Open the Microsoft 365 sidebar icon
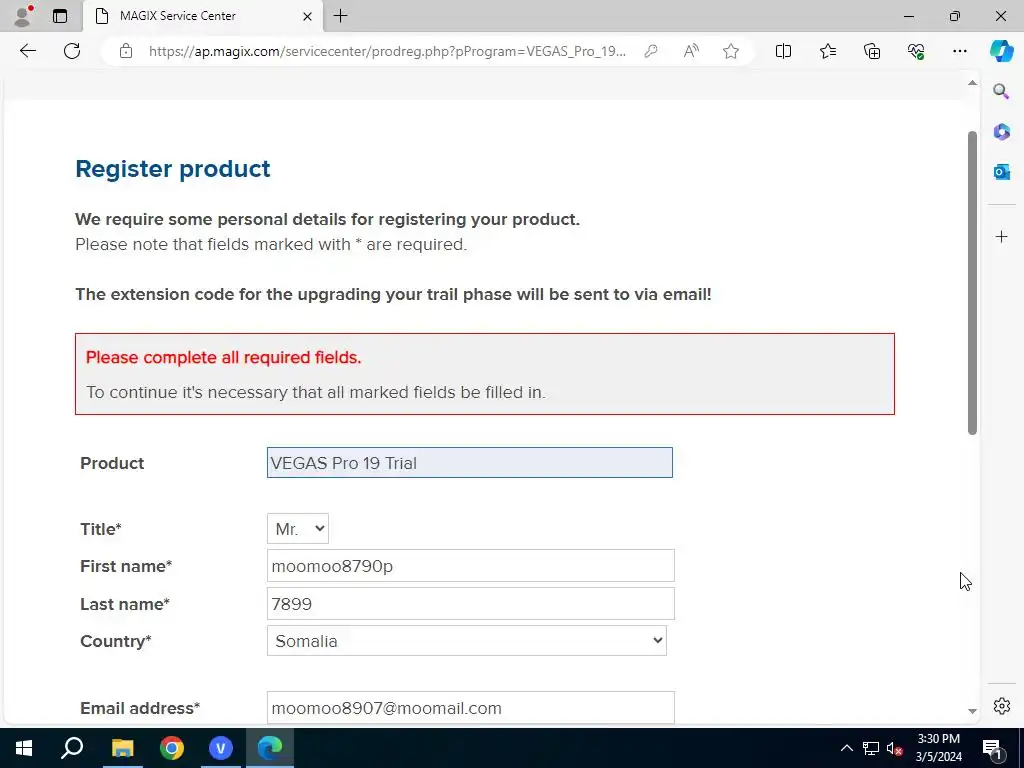Screen dimensions: 1024x768 [1001, 131]
